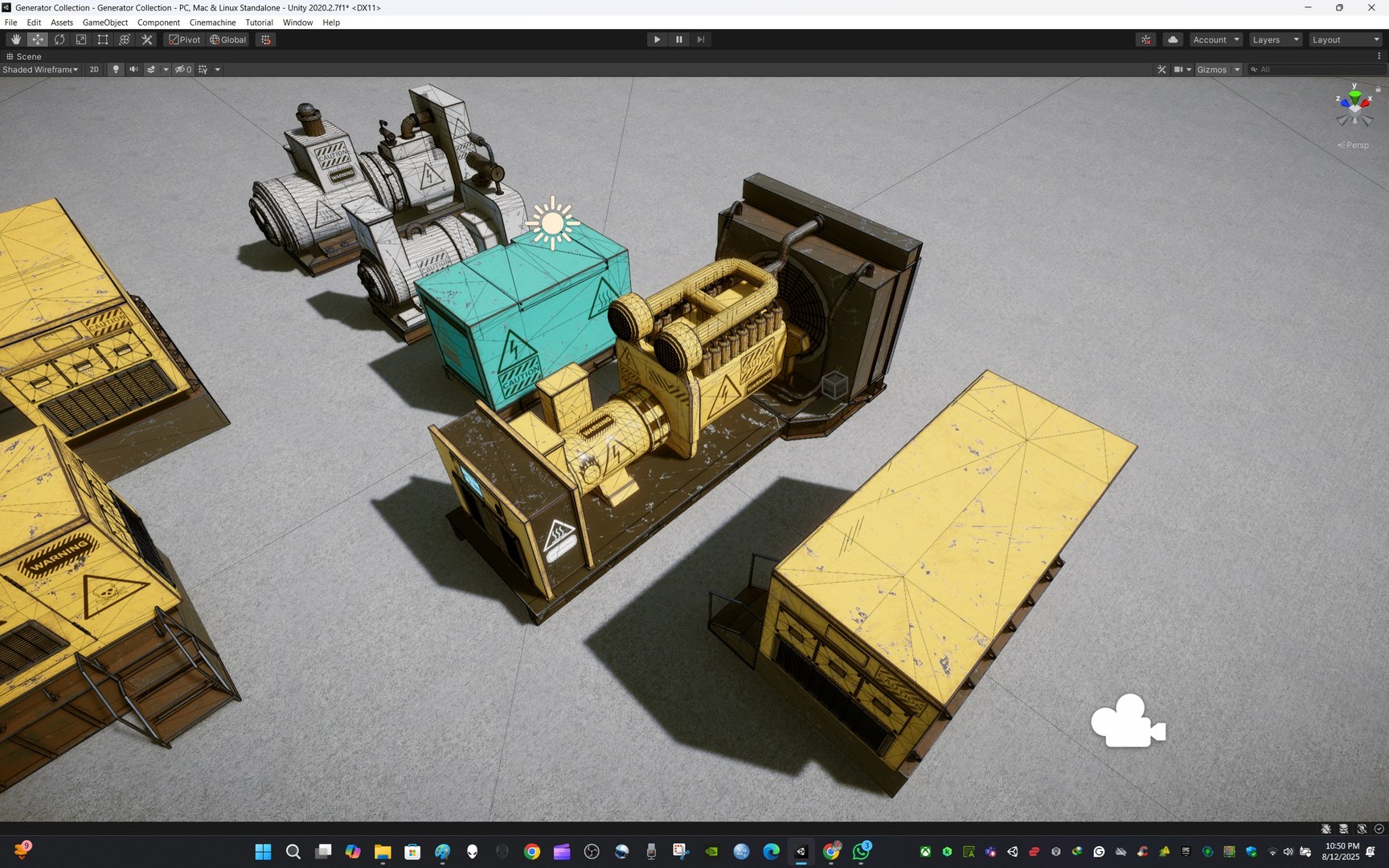1389x868 pixels.
Task: Open Windows Start menu
Action: coord(263,852)
